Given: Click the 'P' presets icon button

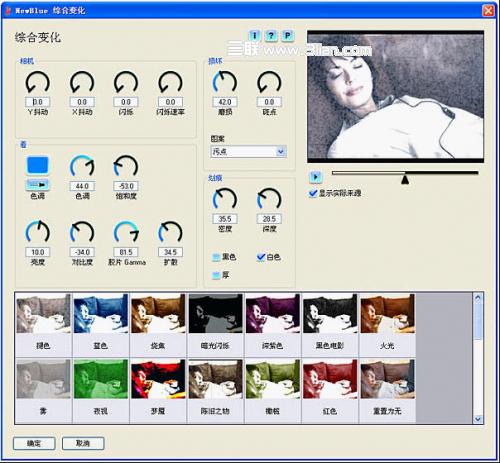Looking at the screenshot, I should point(287,35).
